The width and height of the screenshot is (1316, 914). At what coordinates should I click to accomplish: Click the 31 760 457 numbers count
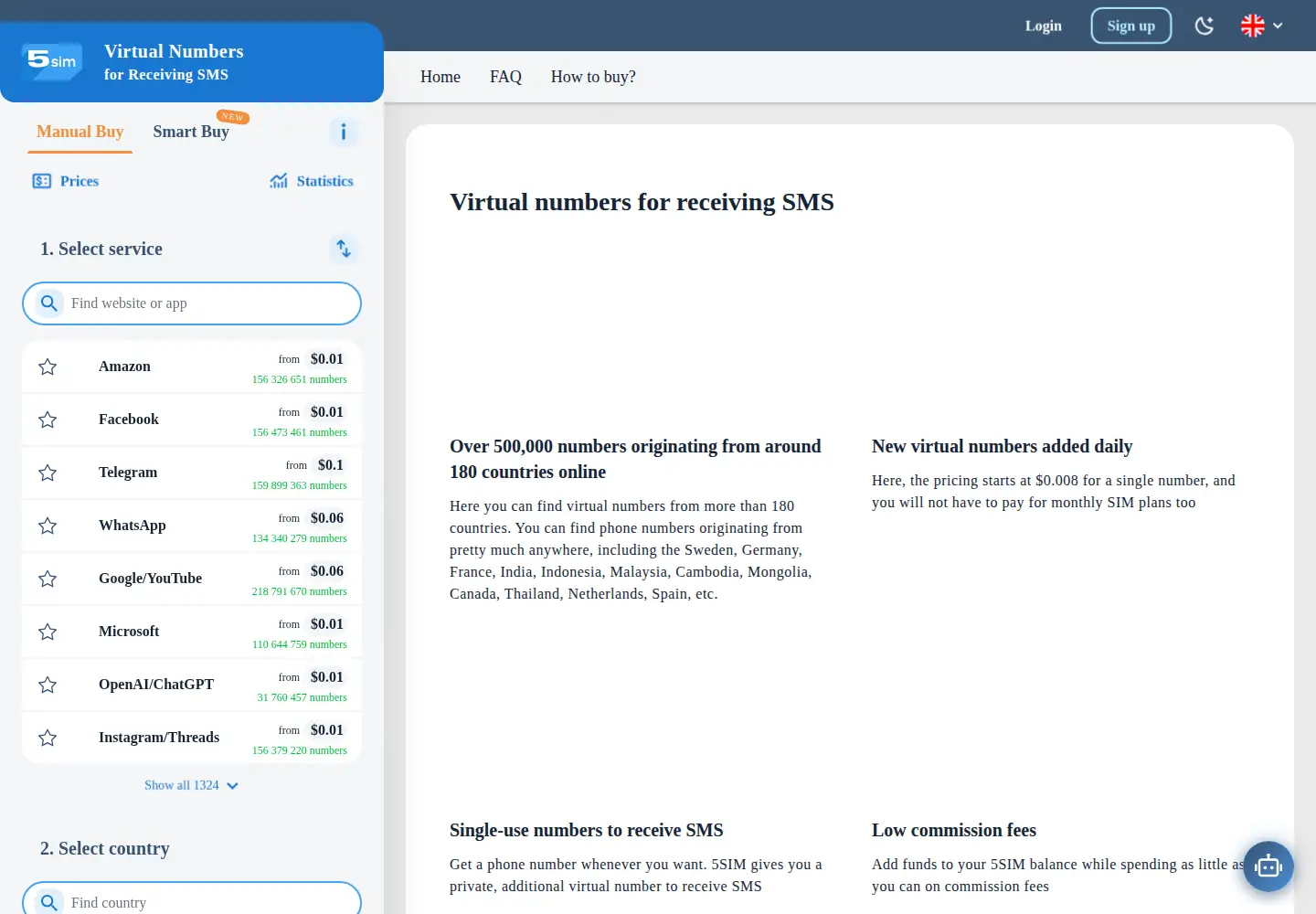click(302, 697)
